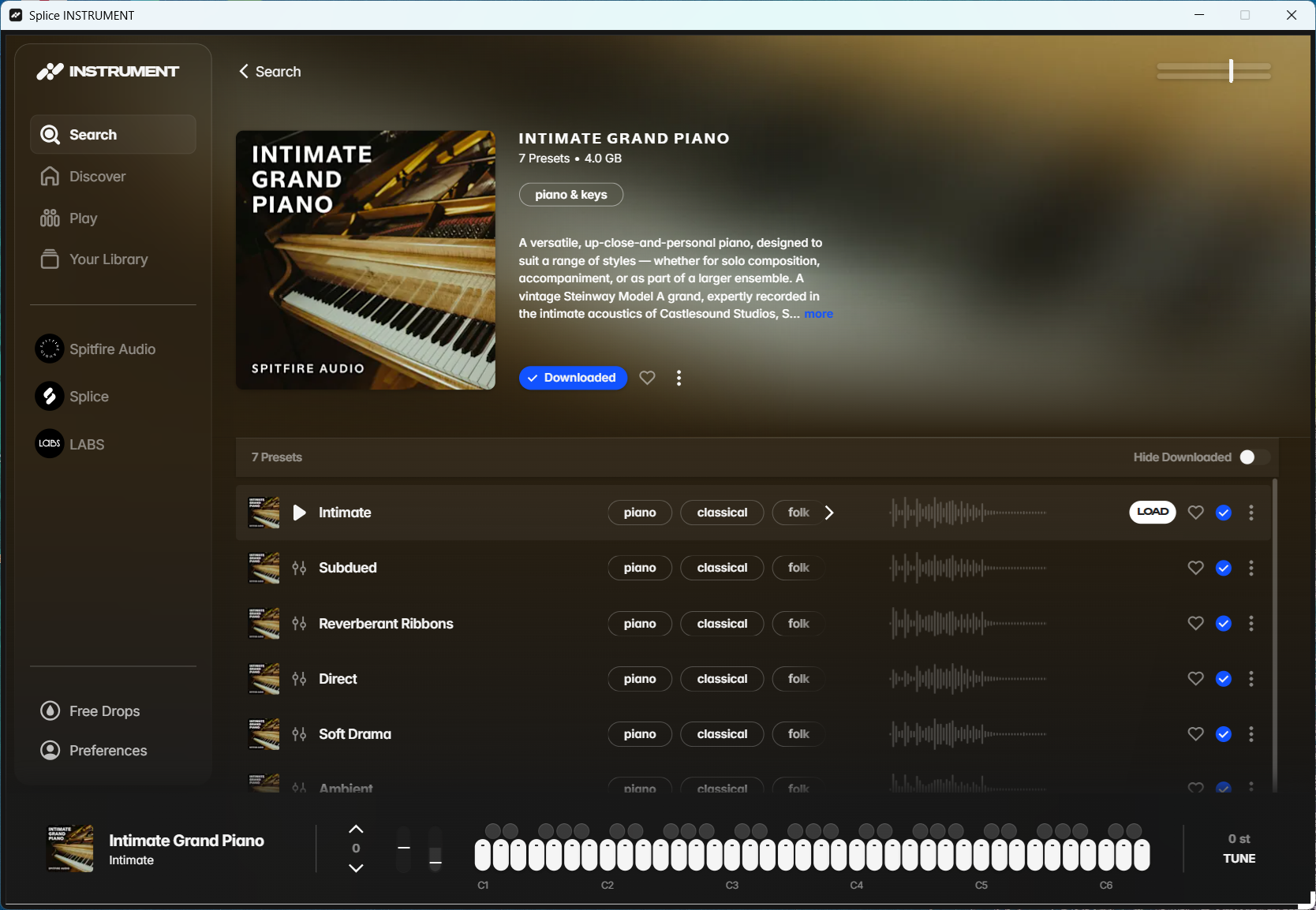Toggle downloaded checkmark for Intimate preset
Screen dimensions: 1316x910
[x=1224, y=513]
